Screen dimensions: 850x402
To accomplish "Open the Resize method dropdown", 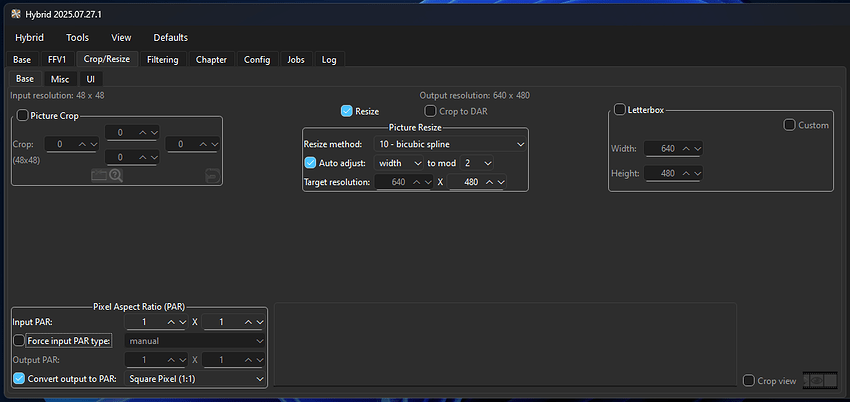I will pos(450,144).
